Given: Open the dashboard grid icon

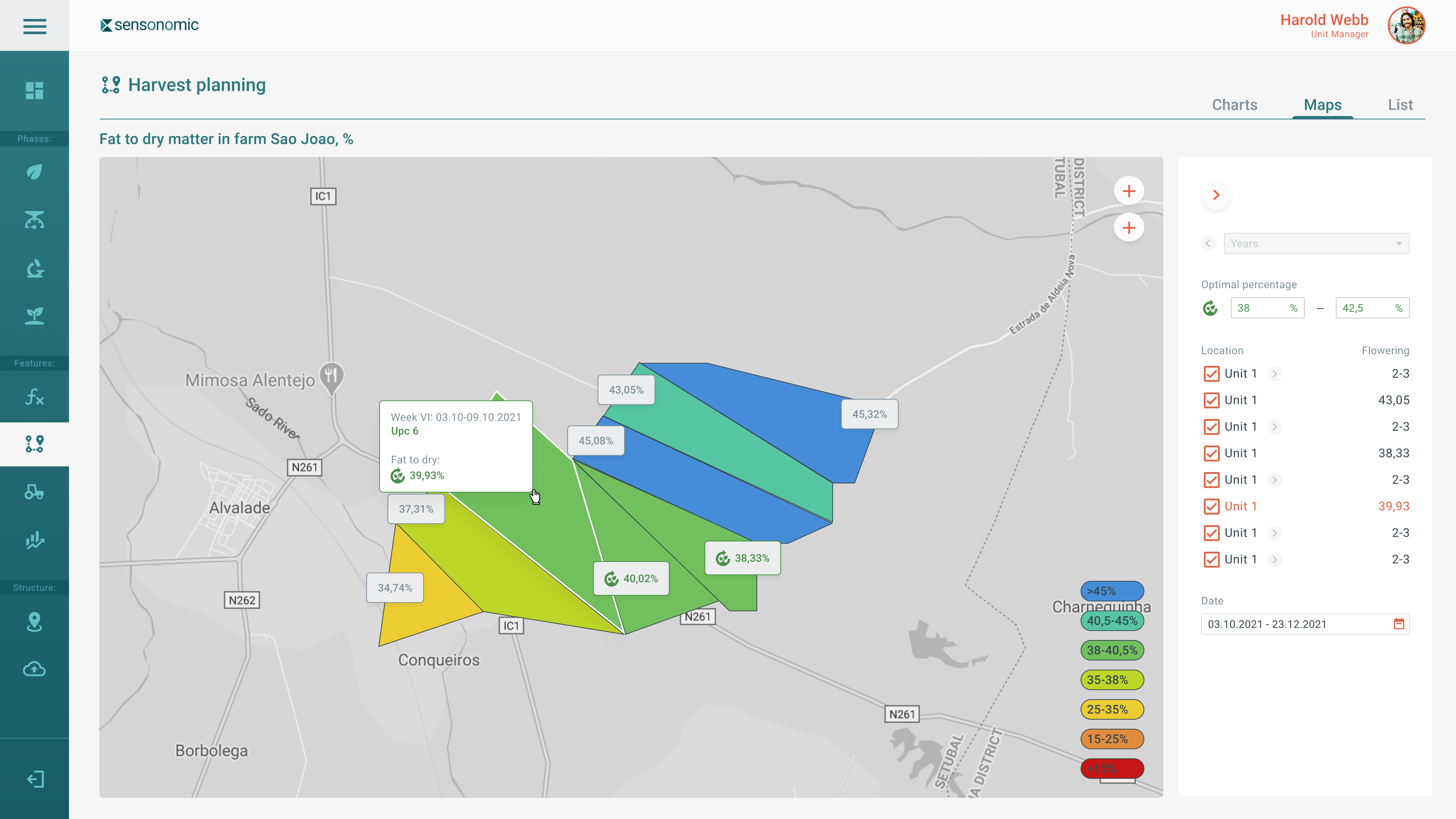Looking at the screenshot, I should tap(35, 90).
